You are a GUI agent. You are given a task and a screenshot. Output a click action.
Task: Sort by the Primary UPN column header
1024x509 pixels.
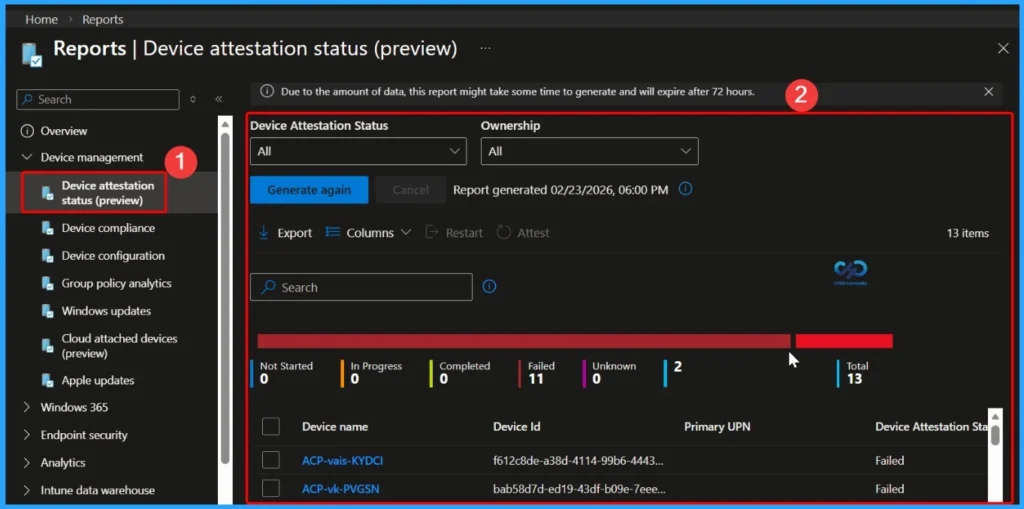[x=717, y=427]
